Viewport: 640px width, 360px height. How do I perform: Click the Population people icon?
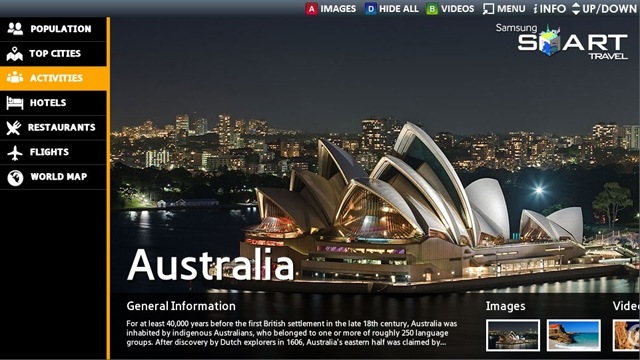pyautogui.click(x=15, y=29)
